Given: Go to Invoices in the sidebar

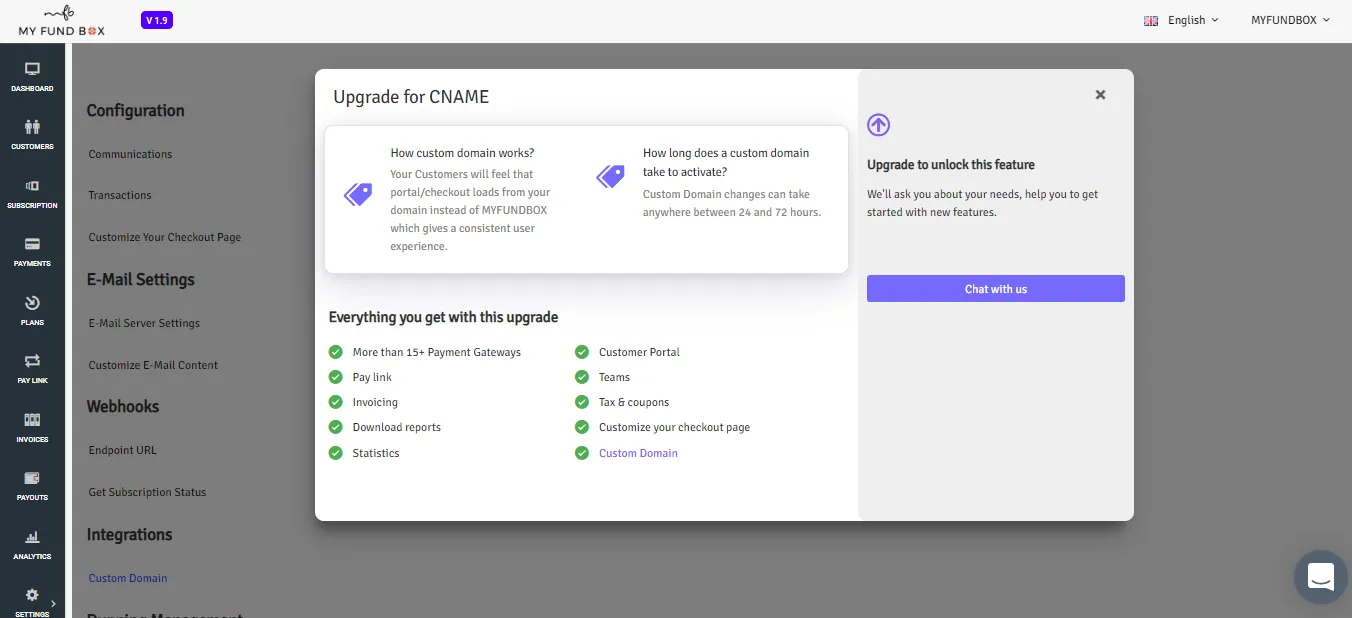Looking at the screenshot, I should click(32, 427).
